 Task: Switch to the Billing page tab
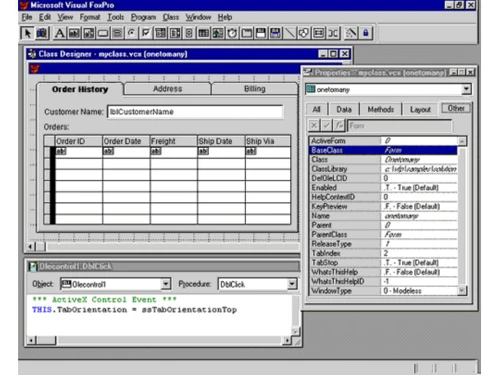255,89
